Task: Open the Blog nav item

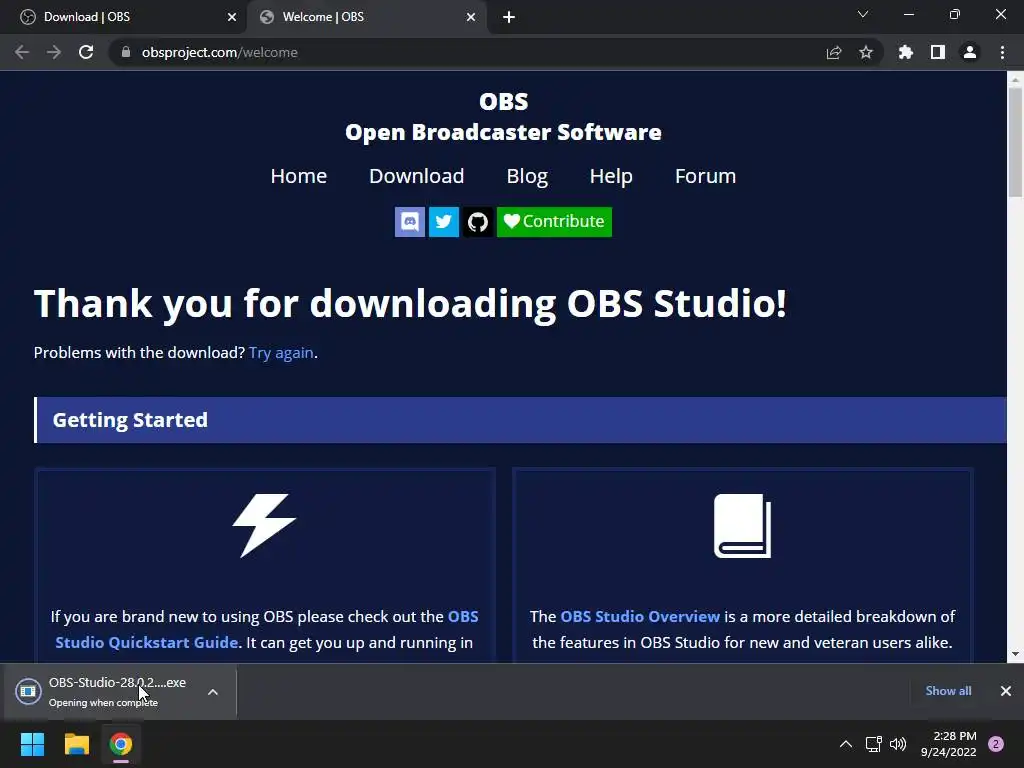Action: pos(527,176)
